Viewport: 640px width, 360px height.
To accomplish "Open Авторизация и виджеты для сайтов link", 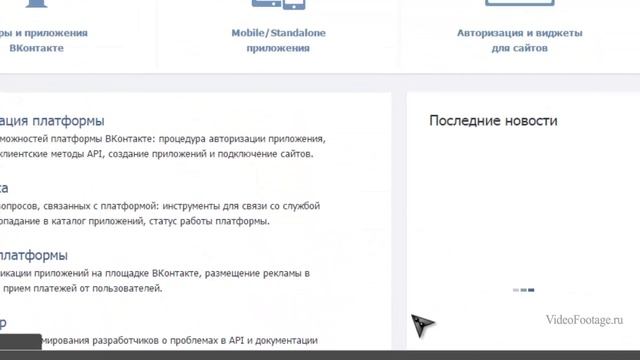I will coord(519,40).
